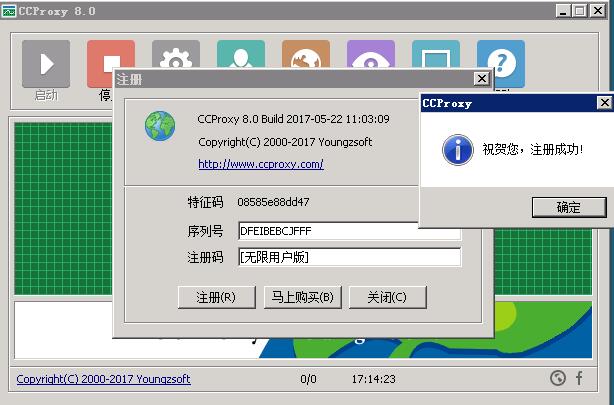Close the 注册 registration dialog
The height and width of the screenshot is (405, 614).
482,79
